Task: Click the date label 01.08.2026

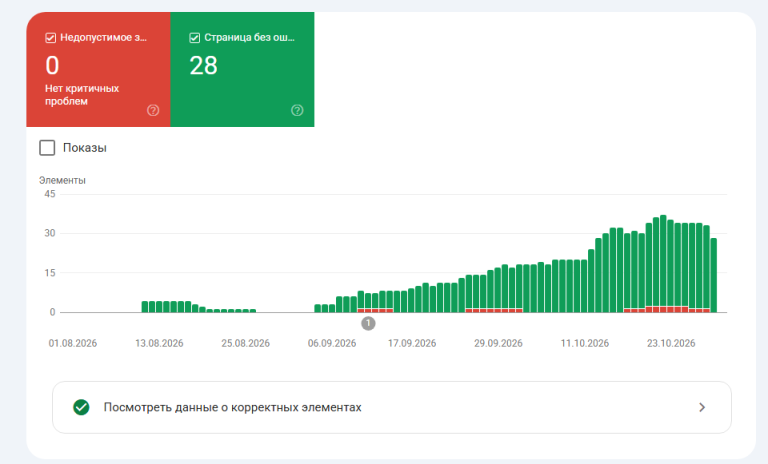Action: pyautogui.click(x=72, y=343)
